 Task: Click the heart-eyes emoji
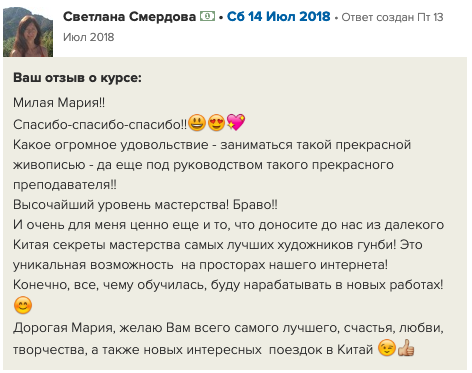[x=216, y=123]
